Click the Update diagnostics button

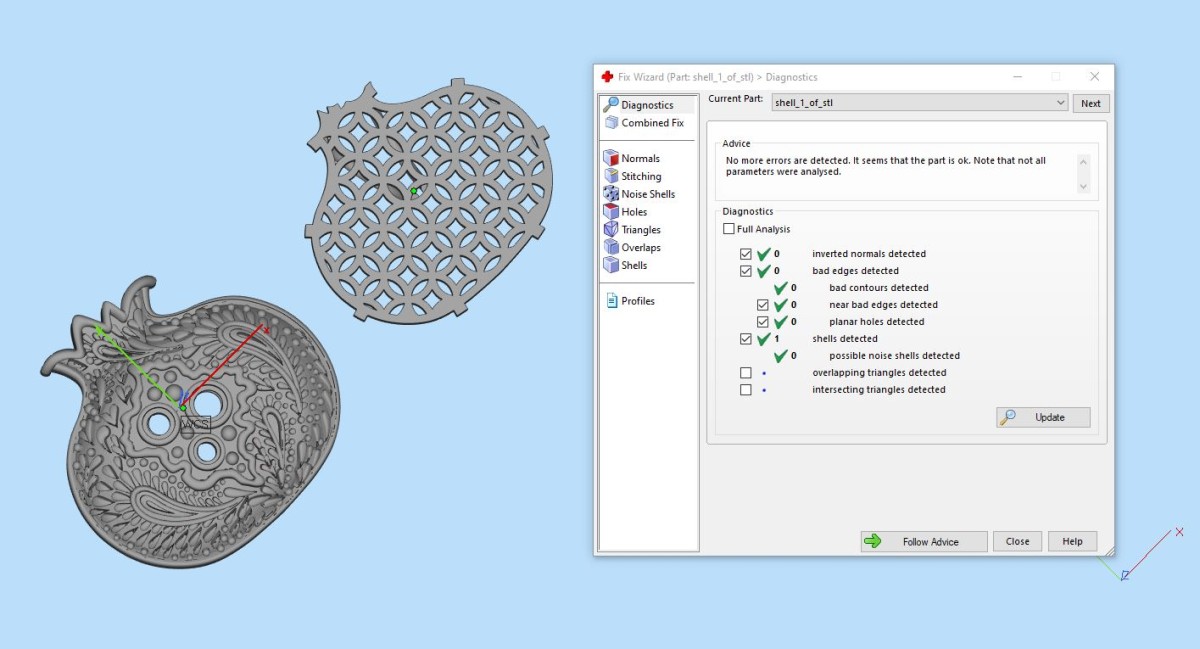pos(1043,418)
